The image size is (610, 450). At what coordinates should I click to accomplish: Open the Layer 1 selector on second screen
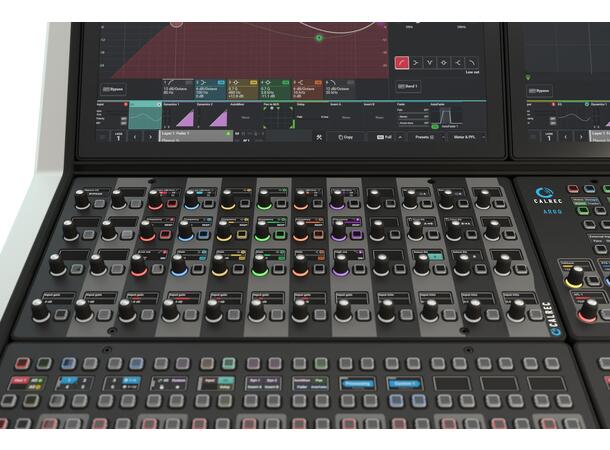(x=549, y=137)
